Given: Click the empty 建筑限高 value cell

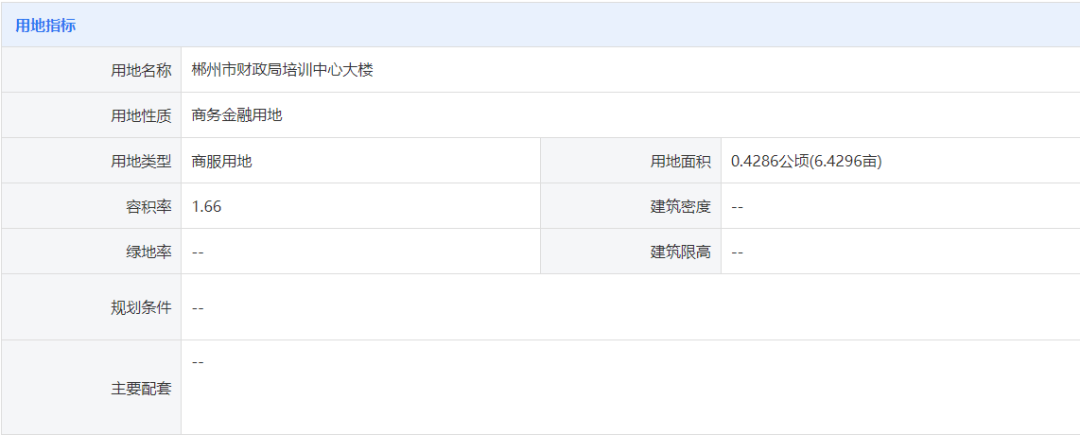Looking at the screenshot, I should (x=900, y=251).
